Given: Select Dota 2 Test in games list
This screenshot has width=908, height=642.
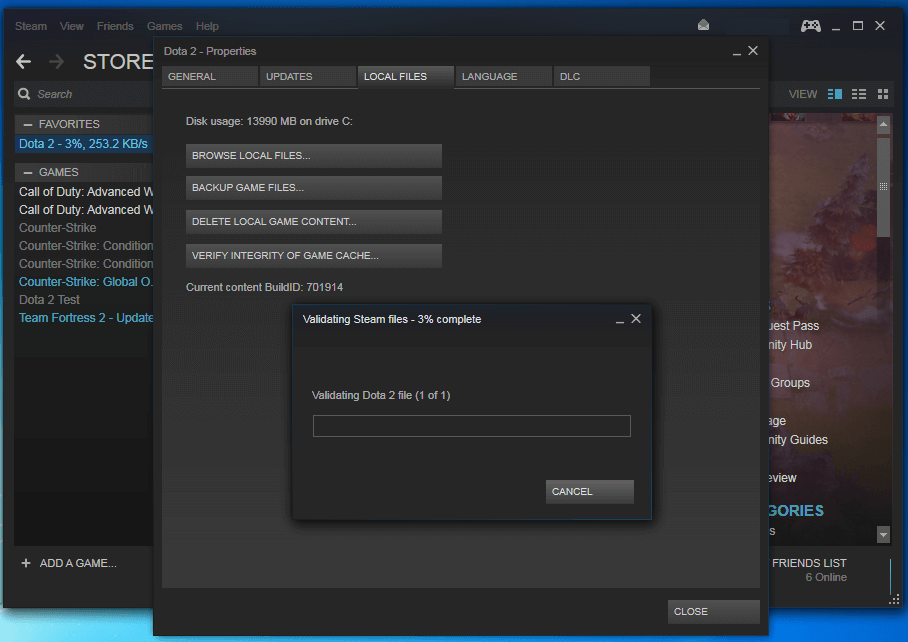Looking at the screenshot, I should (49, 300).
